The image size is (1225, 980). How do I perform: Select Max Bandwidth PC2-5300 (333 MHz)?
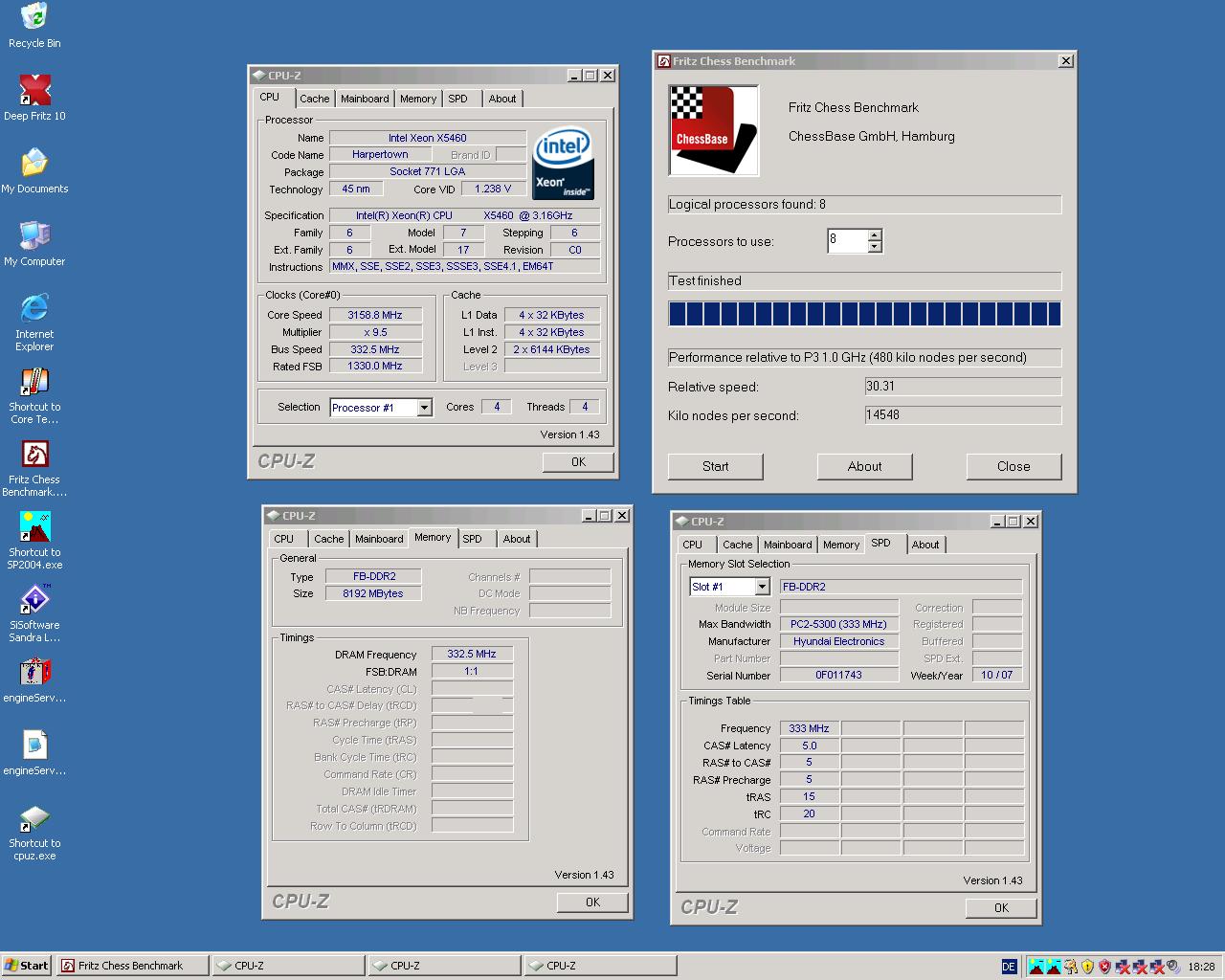(x=839, y=624)
